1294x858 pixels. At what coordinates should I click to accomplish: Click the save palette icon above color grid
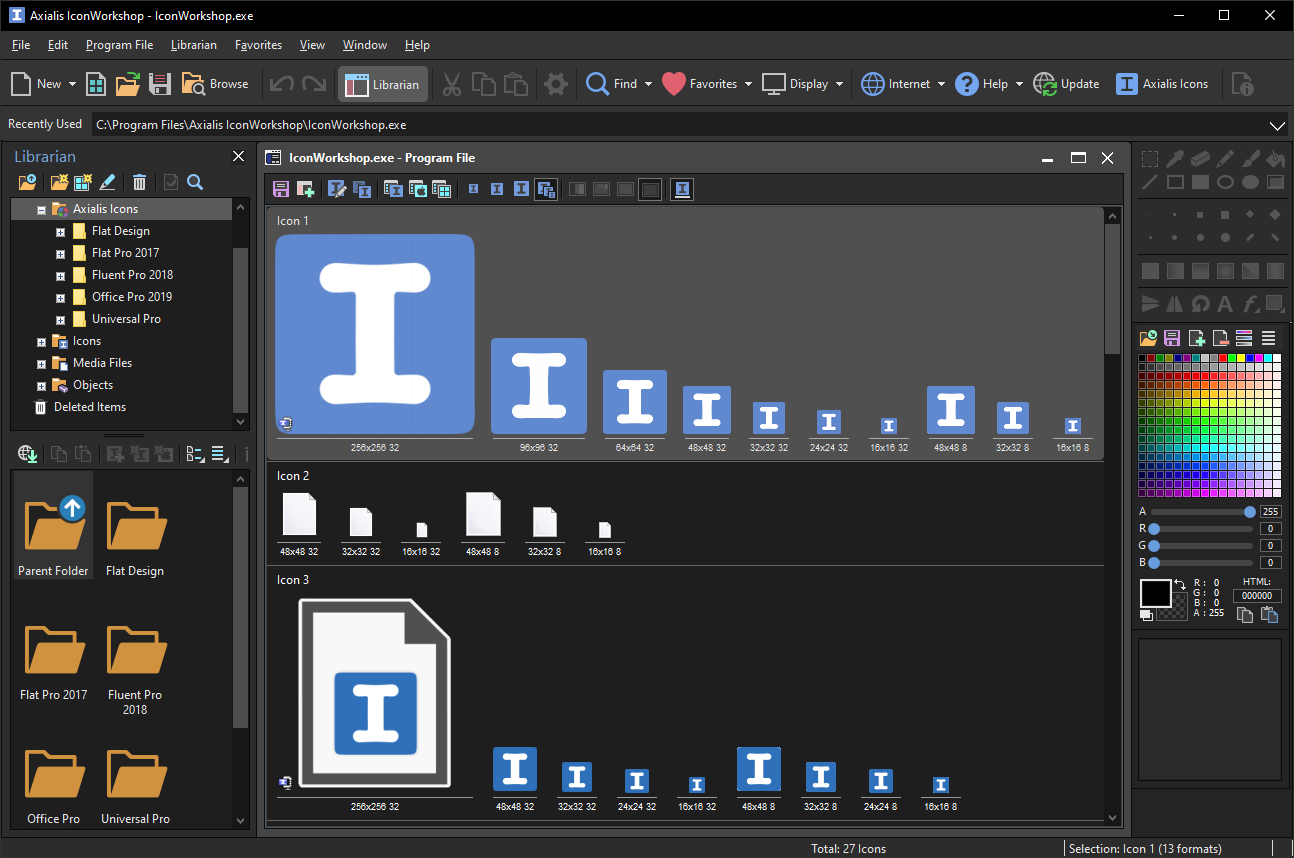click(1172, 338)
